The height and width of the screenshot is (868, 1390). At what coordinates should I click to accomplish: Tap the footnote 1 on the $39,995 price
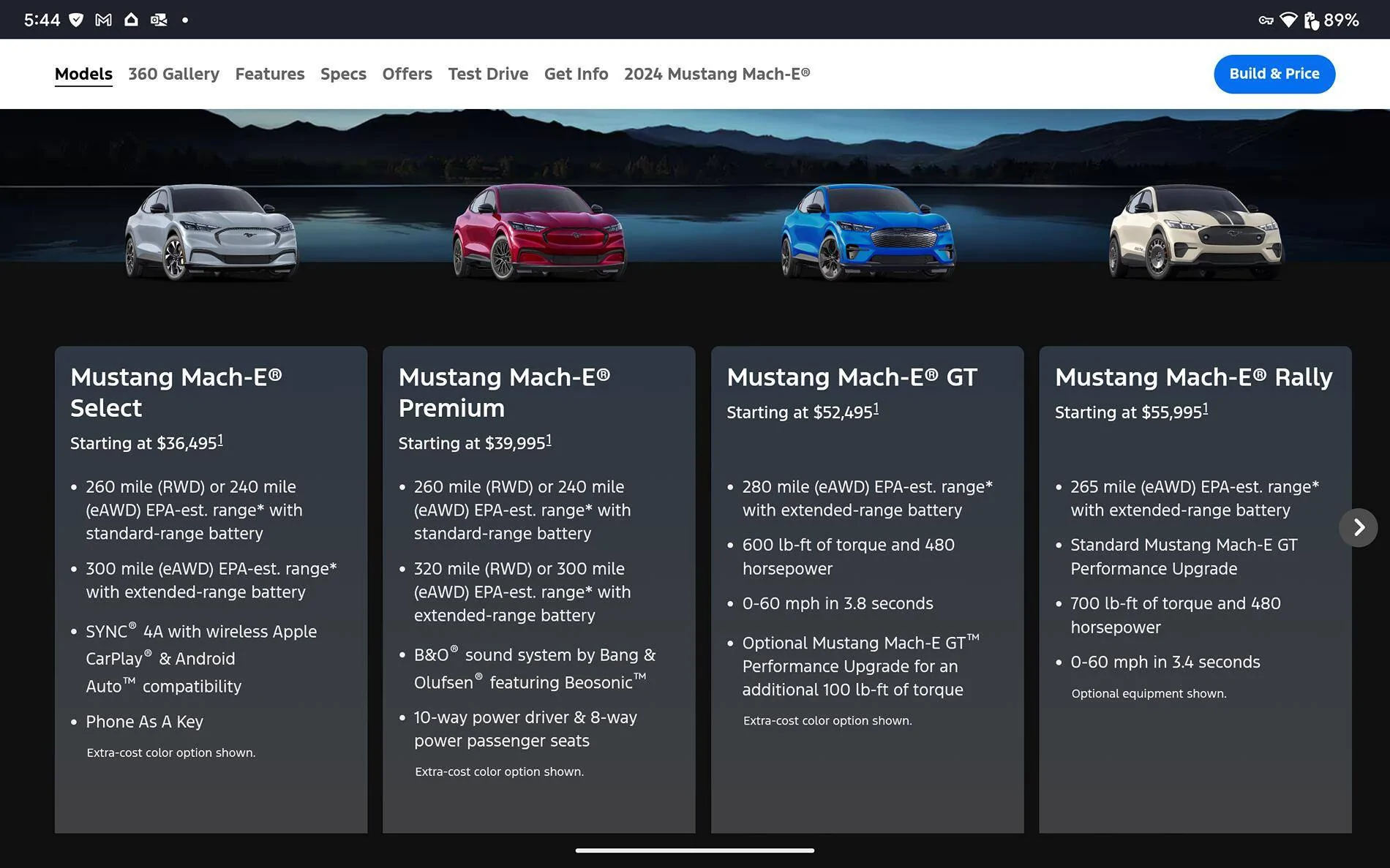[x=549, y=440]
